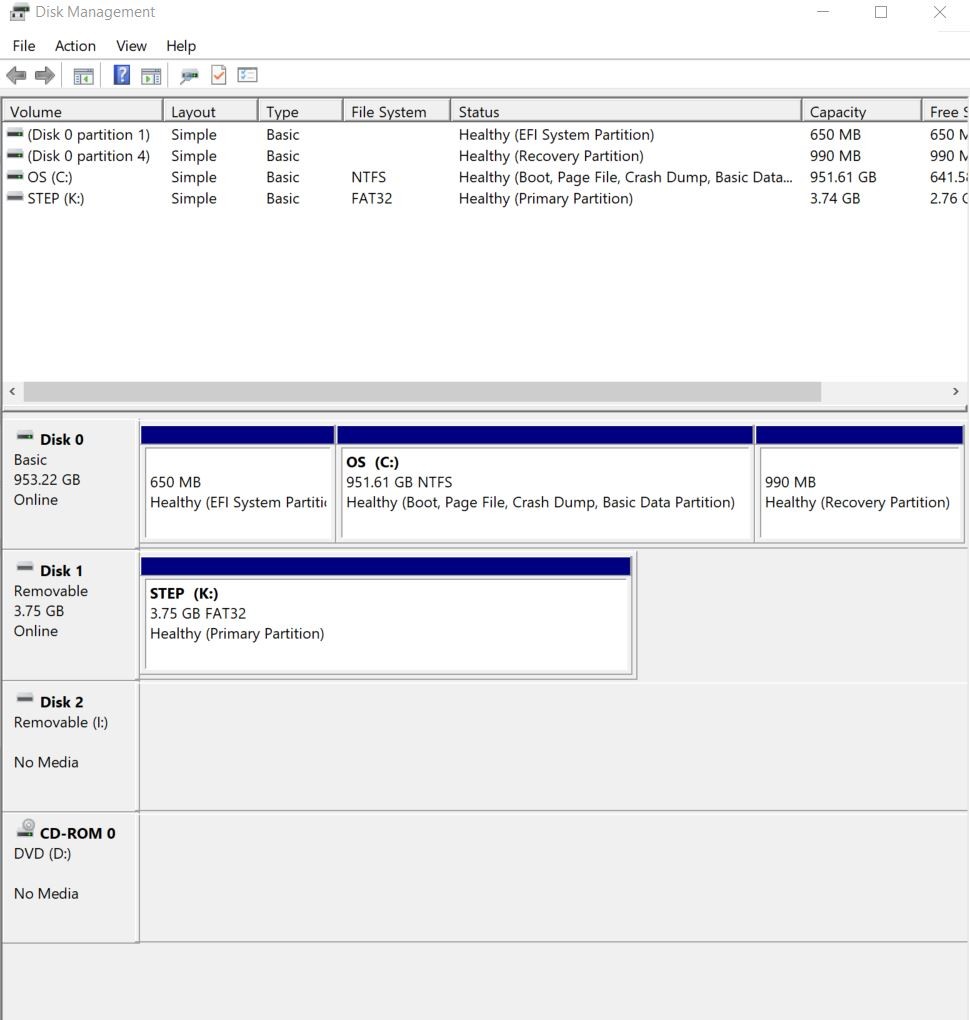Open the File menu
Image resolution: width=970 pixels, height=1020 pixels.
point(23,46)
